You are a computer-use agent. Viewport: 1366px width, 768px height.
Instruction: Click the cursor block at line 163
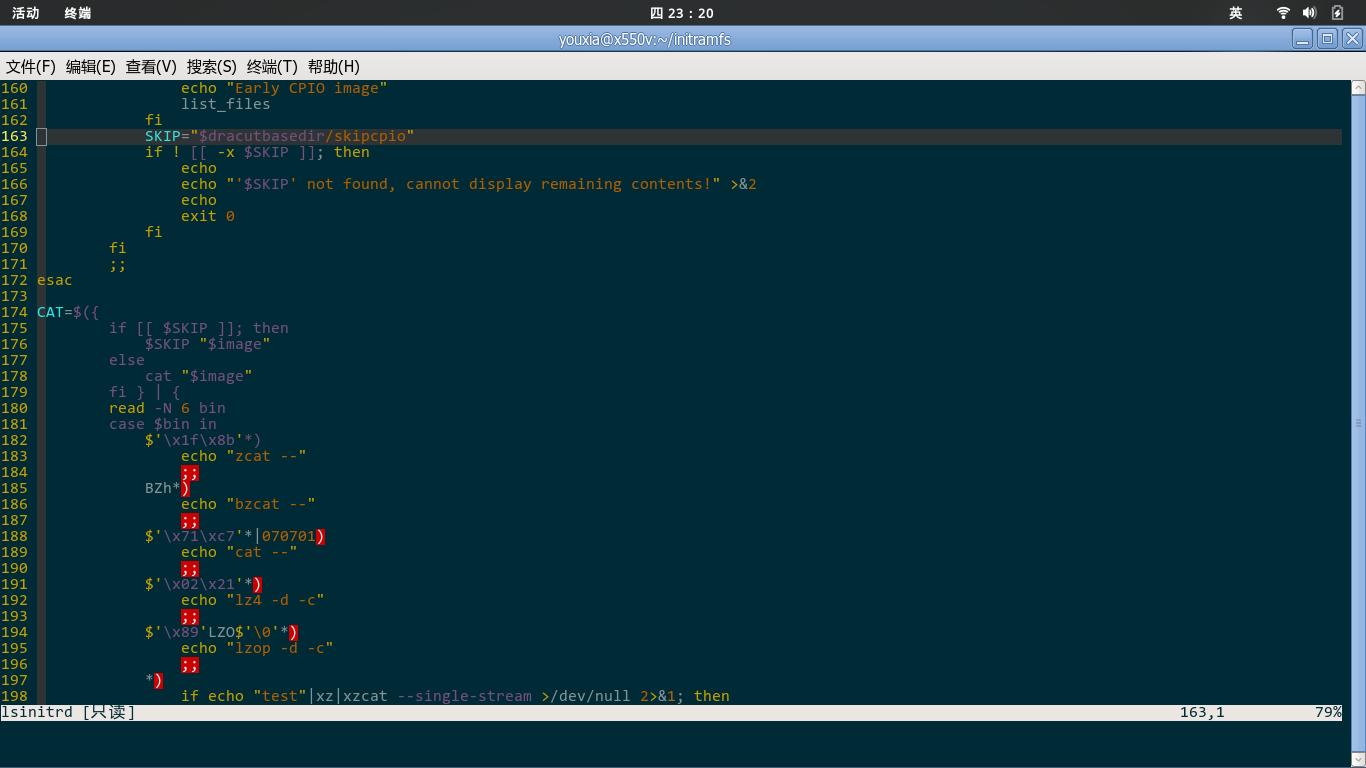pos(41,136)
